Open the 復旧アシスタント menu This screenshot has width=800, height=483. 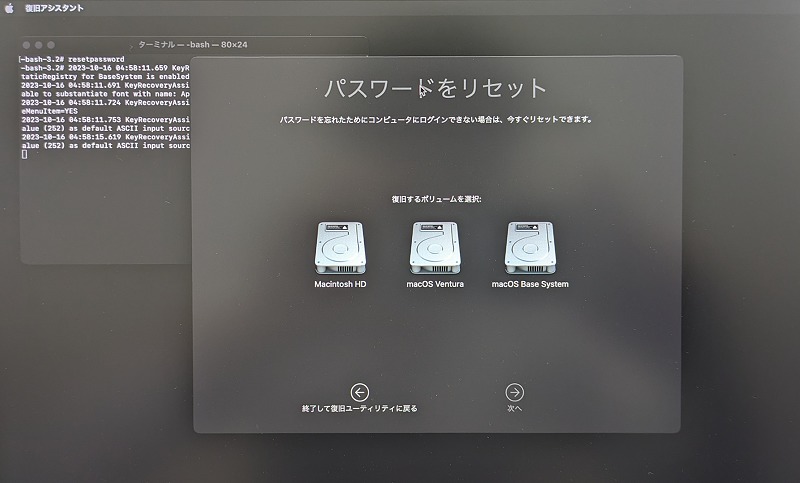tap(54, 8)
